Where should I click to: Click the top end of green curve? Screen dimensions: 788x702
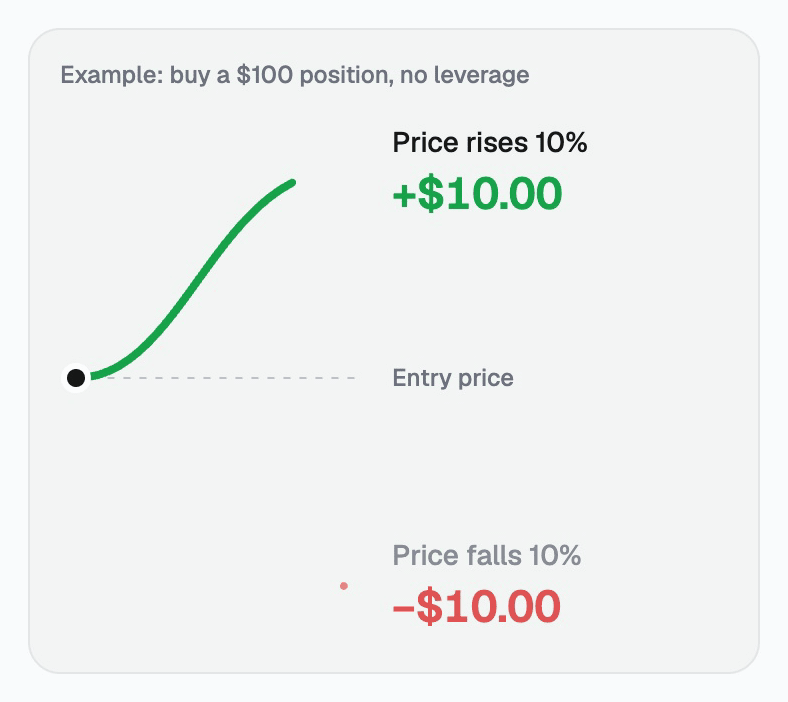click(292, 183)
